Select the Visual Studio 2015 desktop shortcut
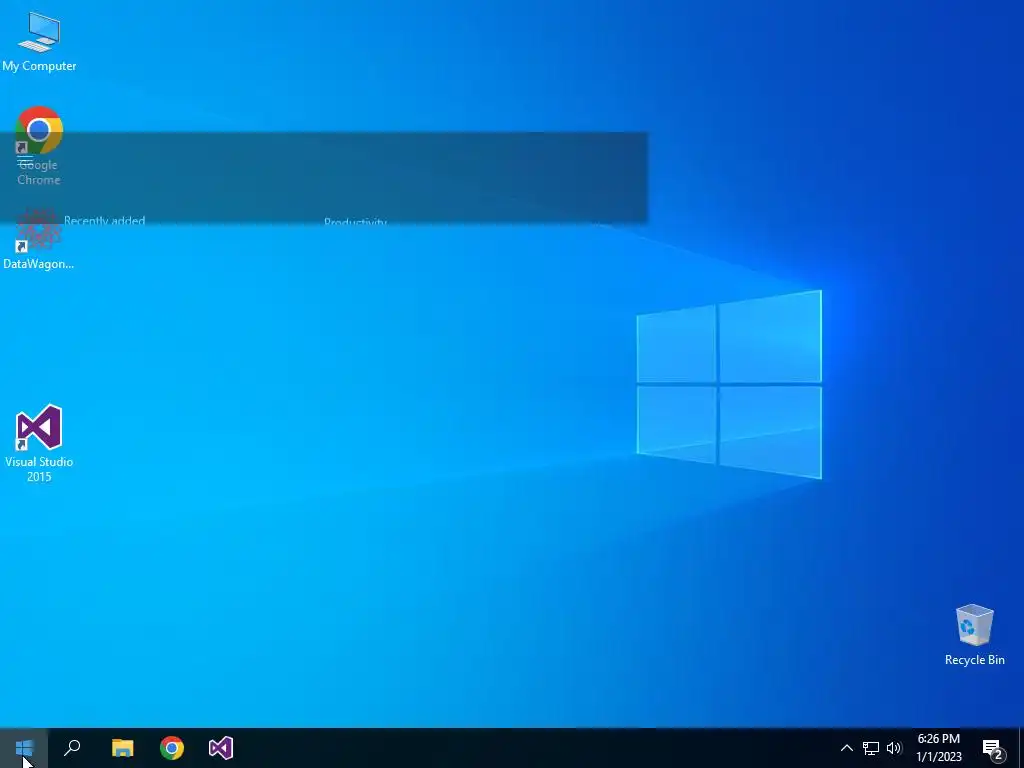 point(39,443)
